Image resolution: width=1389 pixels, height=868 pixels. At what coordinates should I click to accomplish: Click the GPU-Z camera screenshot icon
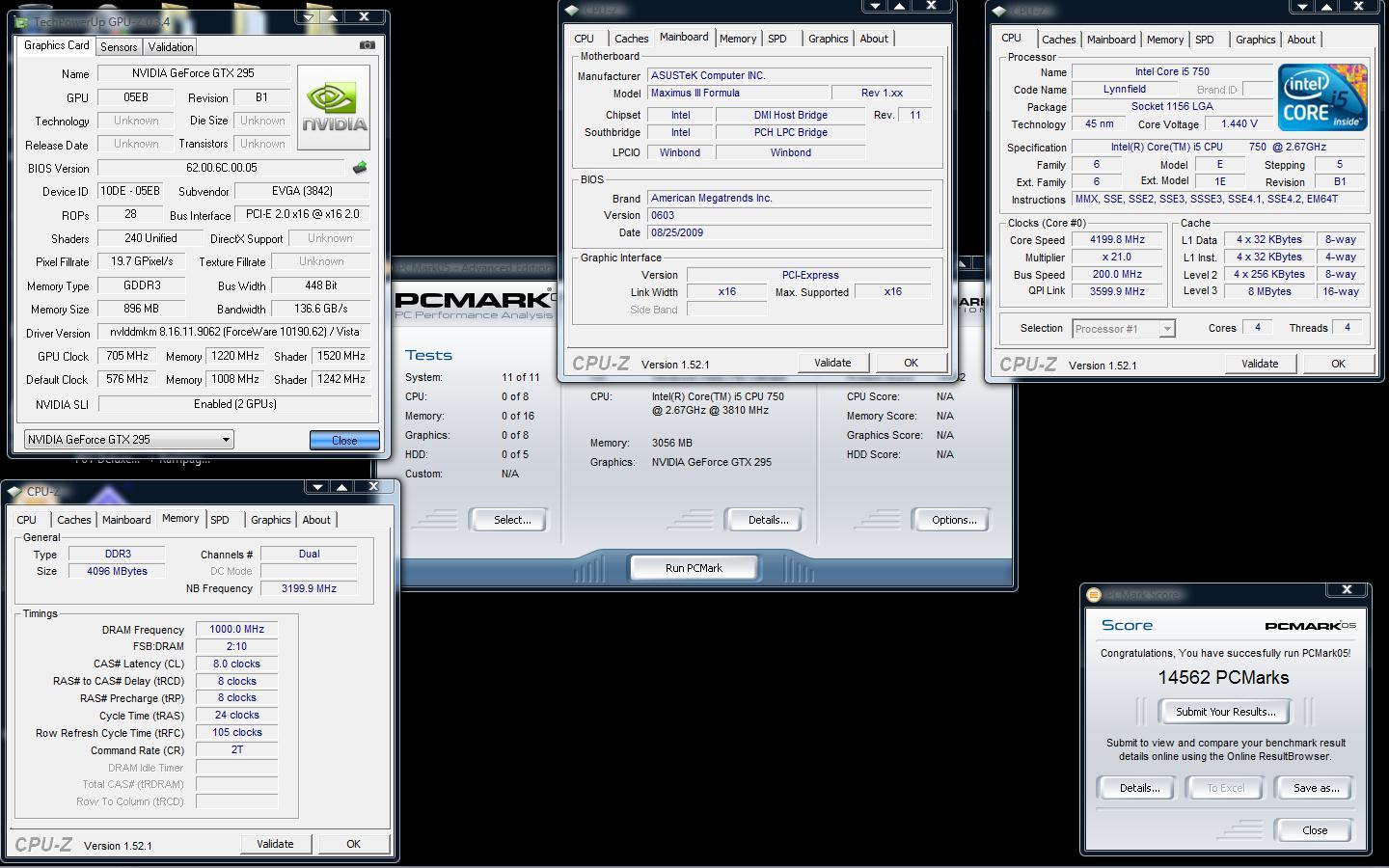click(x=367, y=45)
